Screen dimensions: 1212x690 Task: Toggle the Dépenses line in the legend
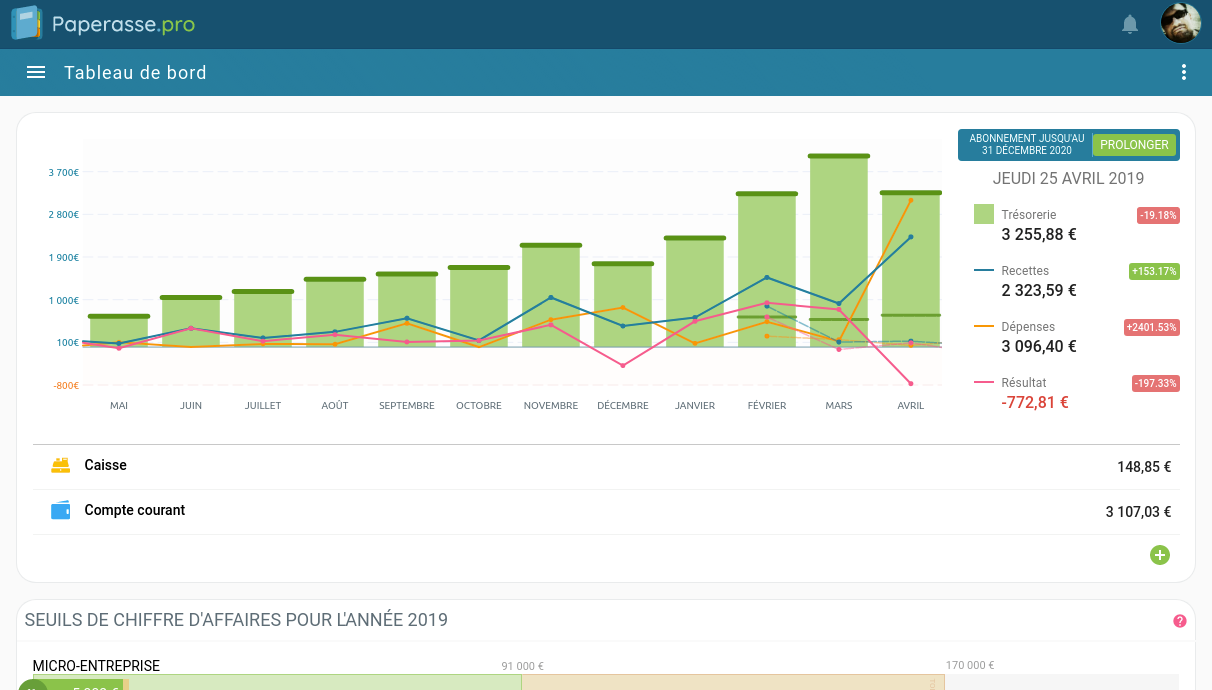(x=1027, y=327)
